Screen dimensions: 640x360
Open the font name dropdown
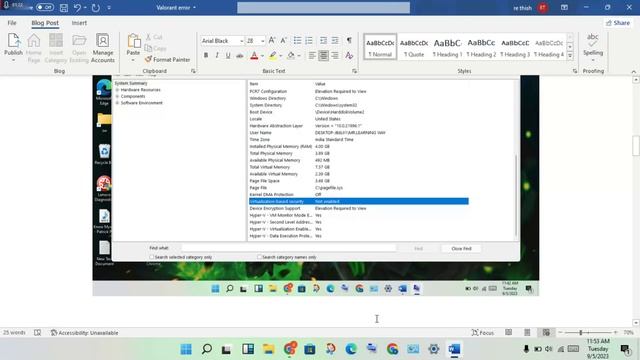[x=242, y=41]
